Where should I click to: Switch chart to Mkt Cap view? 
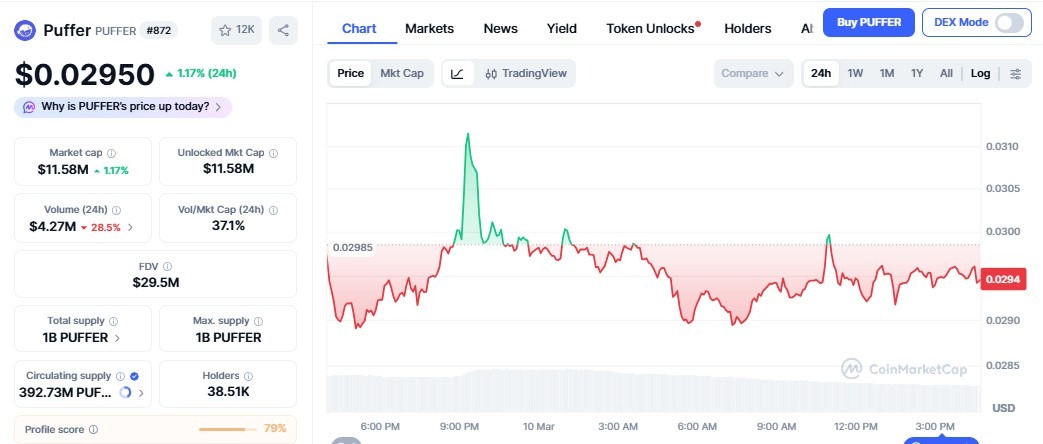pyautogui.click(x=402, y=73)
